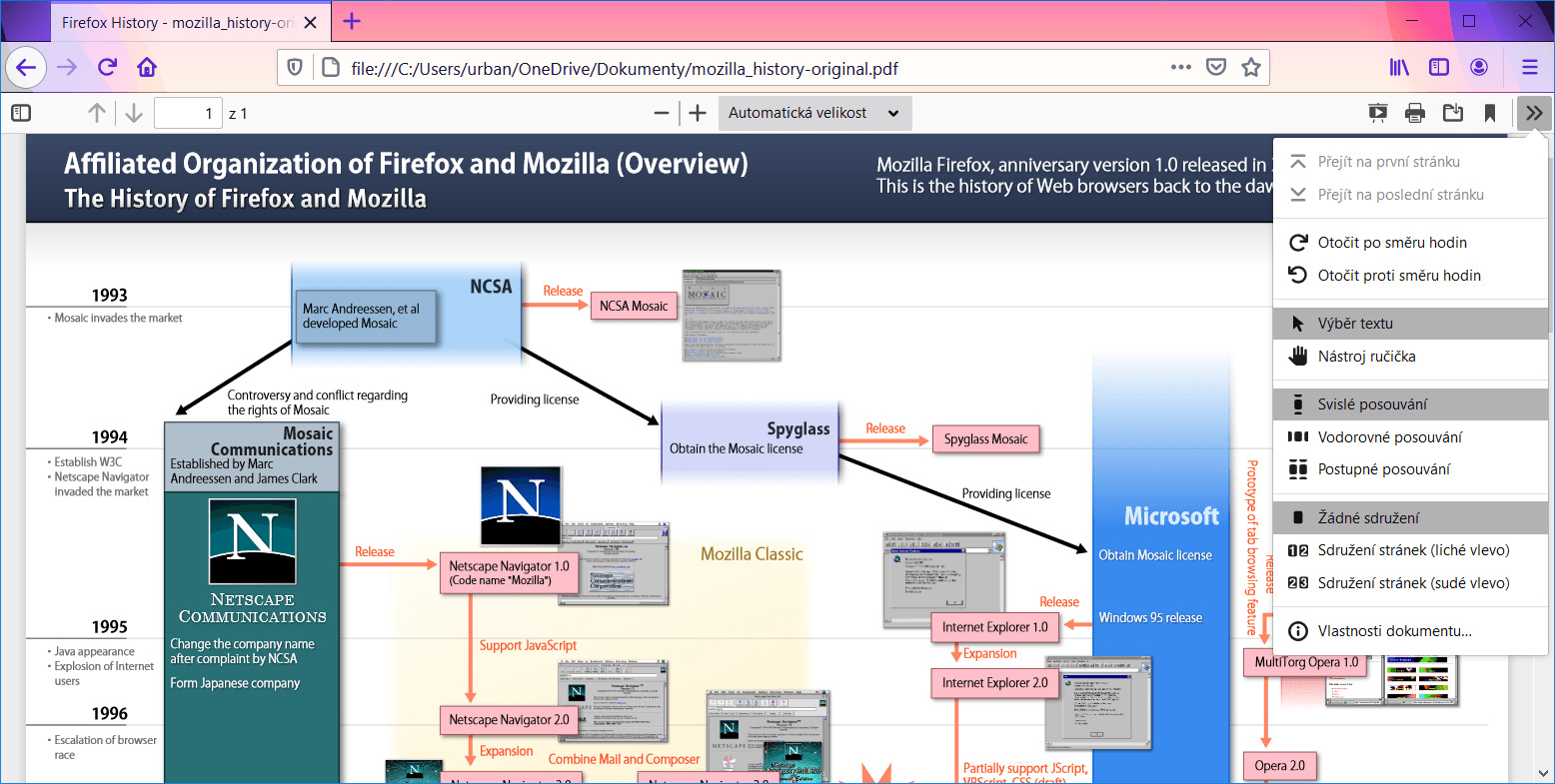Screen dimensions: 1555x784
Task: Choose Postupné posouvání scrolling mode
Action: point(1411,469)
